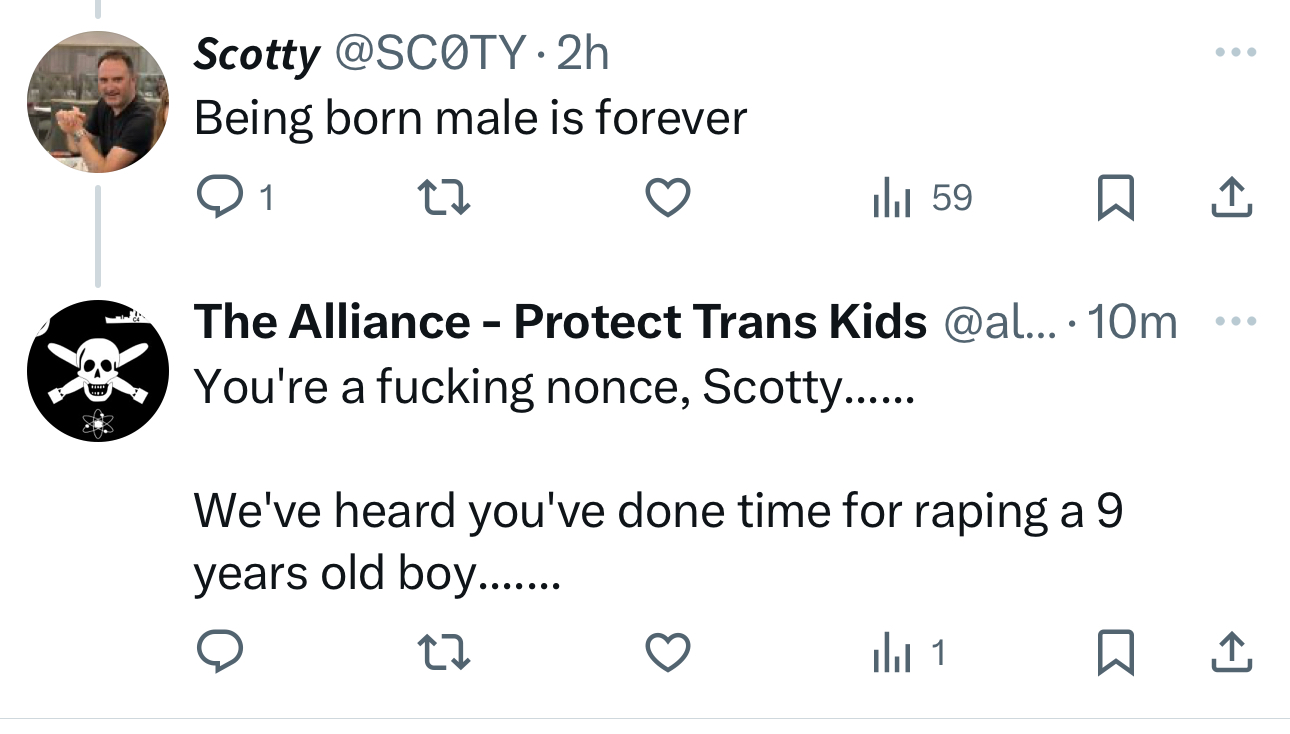This screenshot has height=734, width=1290.
Task: Open The Alliance - Protect Trans Kids profile
Action: 560,322
